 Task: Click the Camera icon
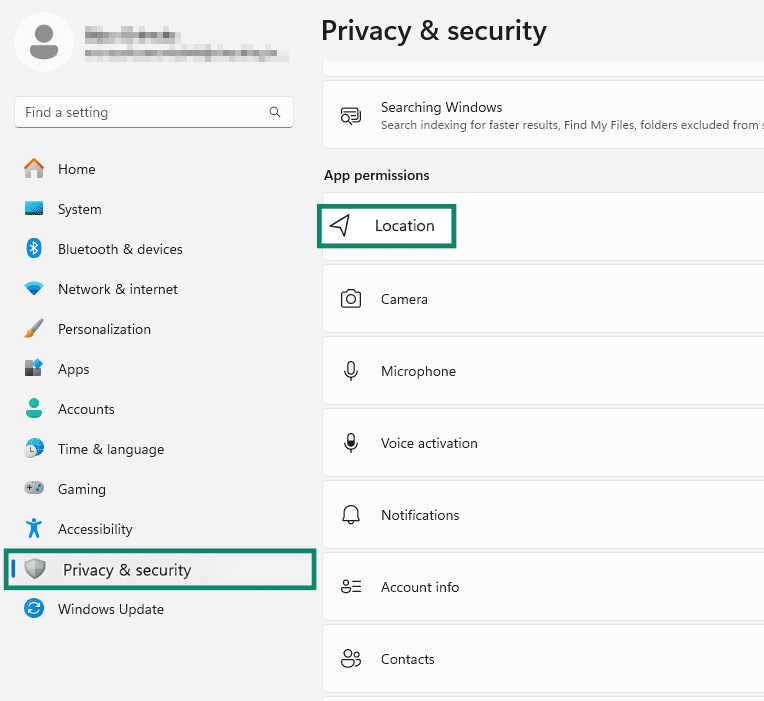[x=351, y=299]
